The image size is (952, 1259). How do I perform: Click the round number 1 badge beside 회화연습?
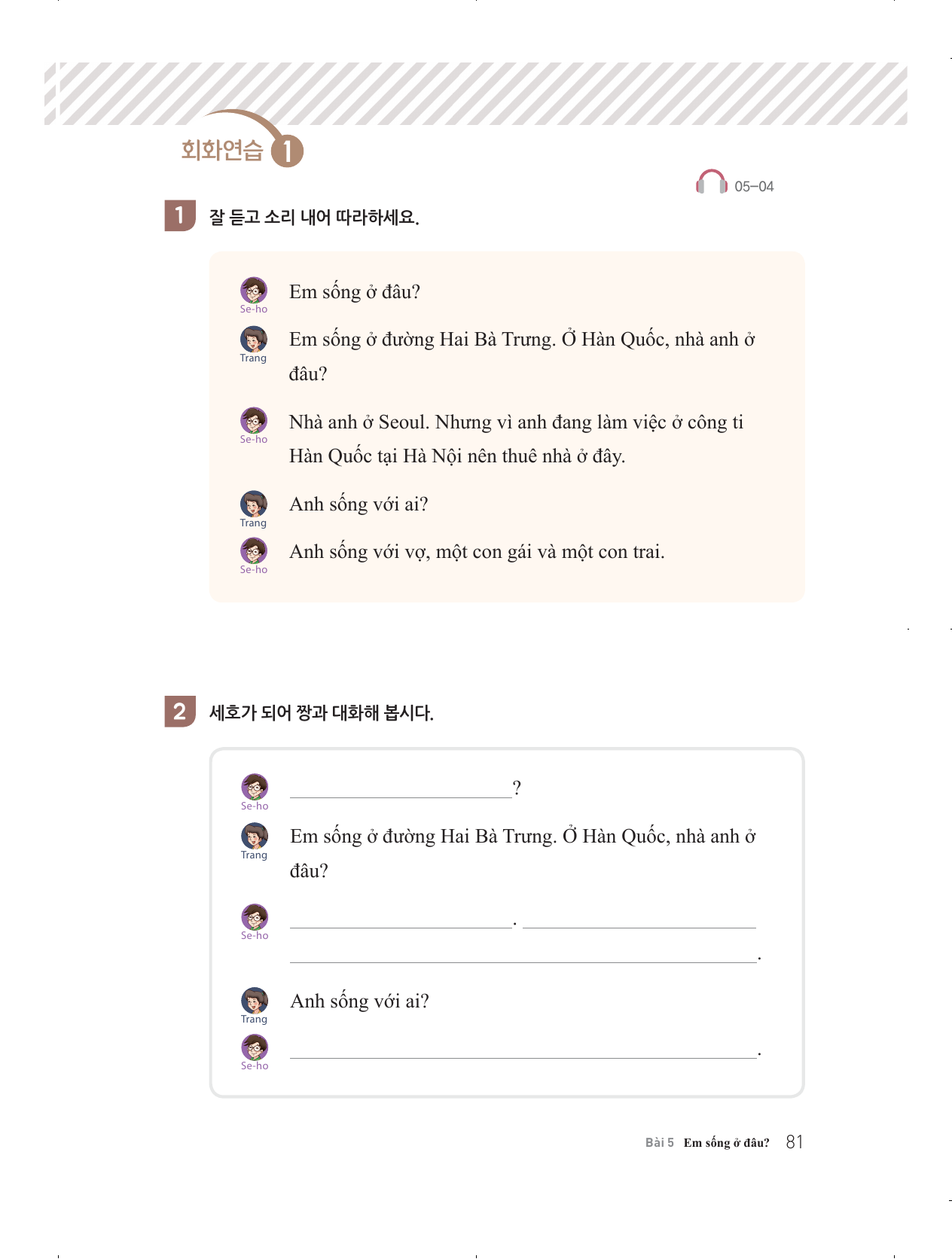pyautogui.click(x=287, y=151)
